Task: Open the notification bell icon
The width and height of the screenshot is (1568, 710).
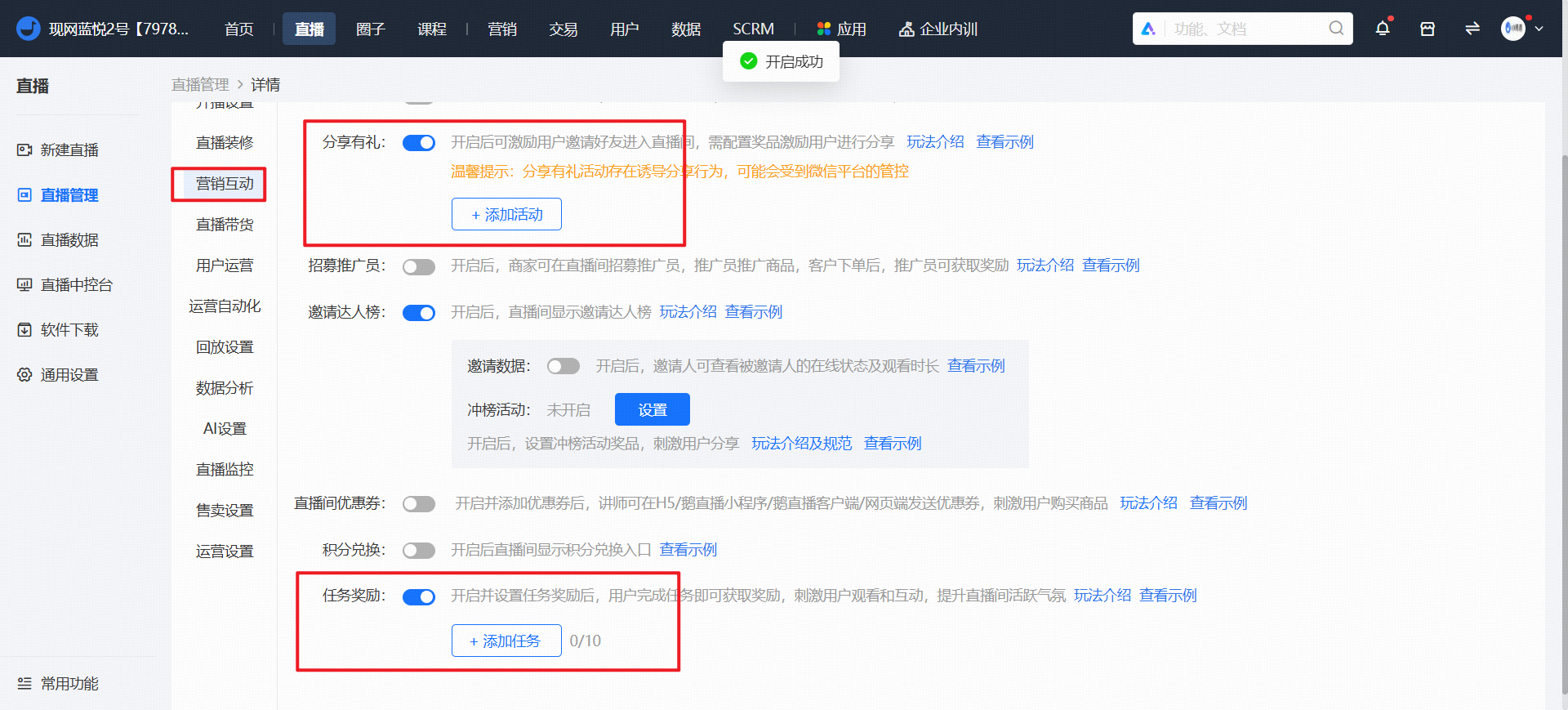Action: [1382, 29]
